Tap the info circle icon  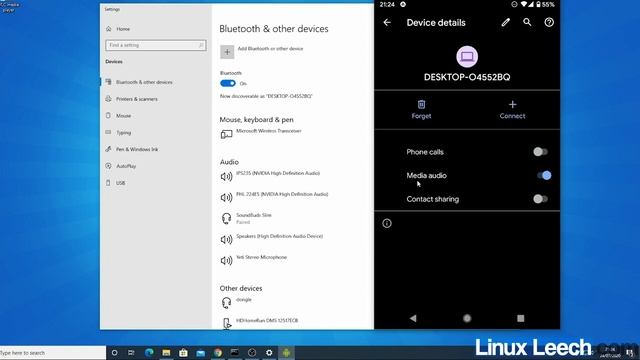pyautogui.click(x=387, y=223)
